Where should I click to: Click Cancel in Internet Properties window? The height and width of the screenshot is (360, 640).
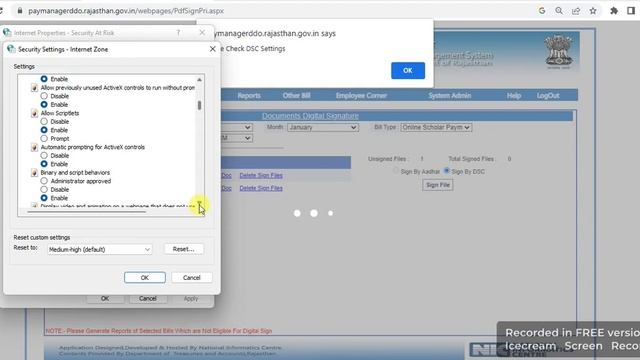pyautogui.click(x=147, y=299)
